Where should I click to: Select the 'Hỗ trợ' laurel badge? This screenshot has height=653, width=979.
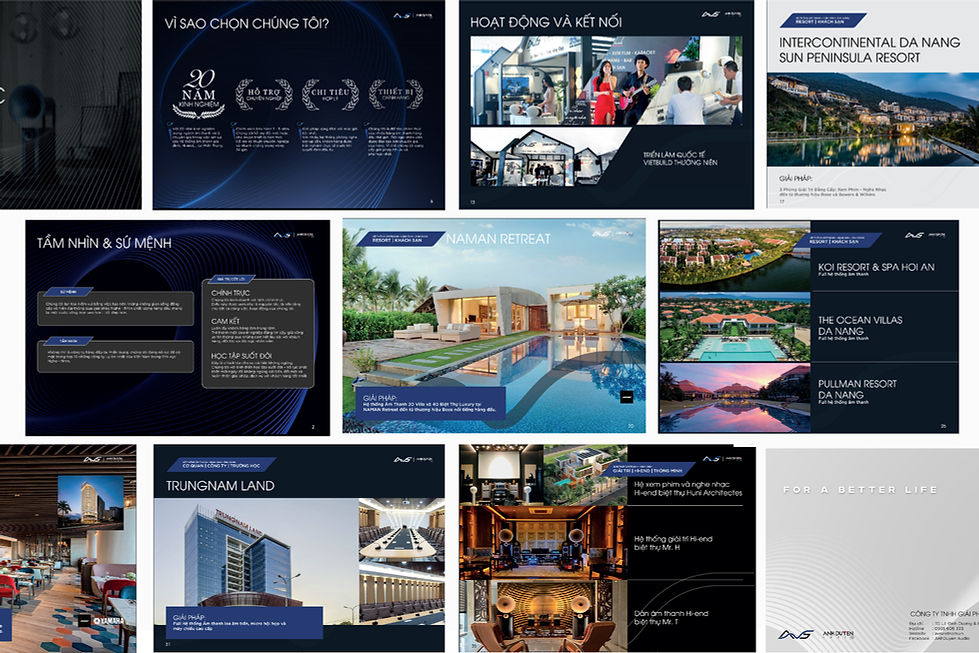pos(264,95)
